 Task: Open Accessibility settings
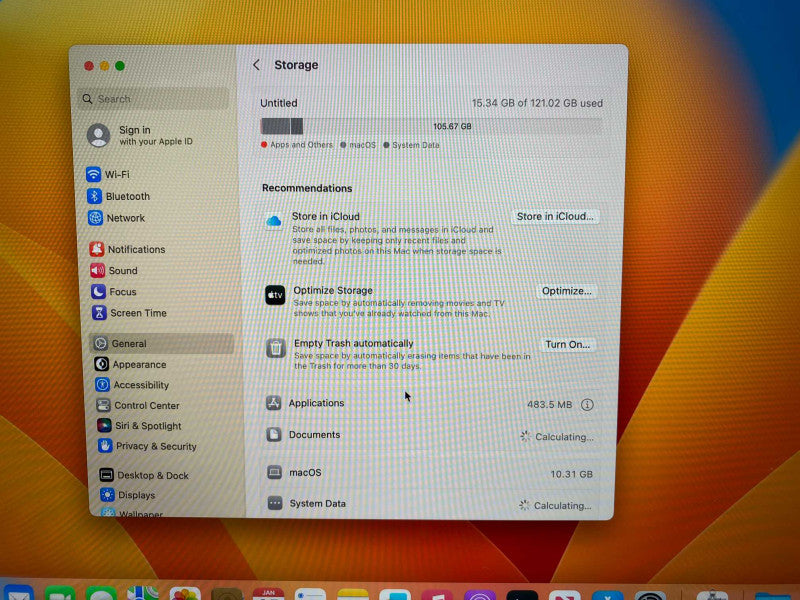coord(132,385)
